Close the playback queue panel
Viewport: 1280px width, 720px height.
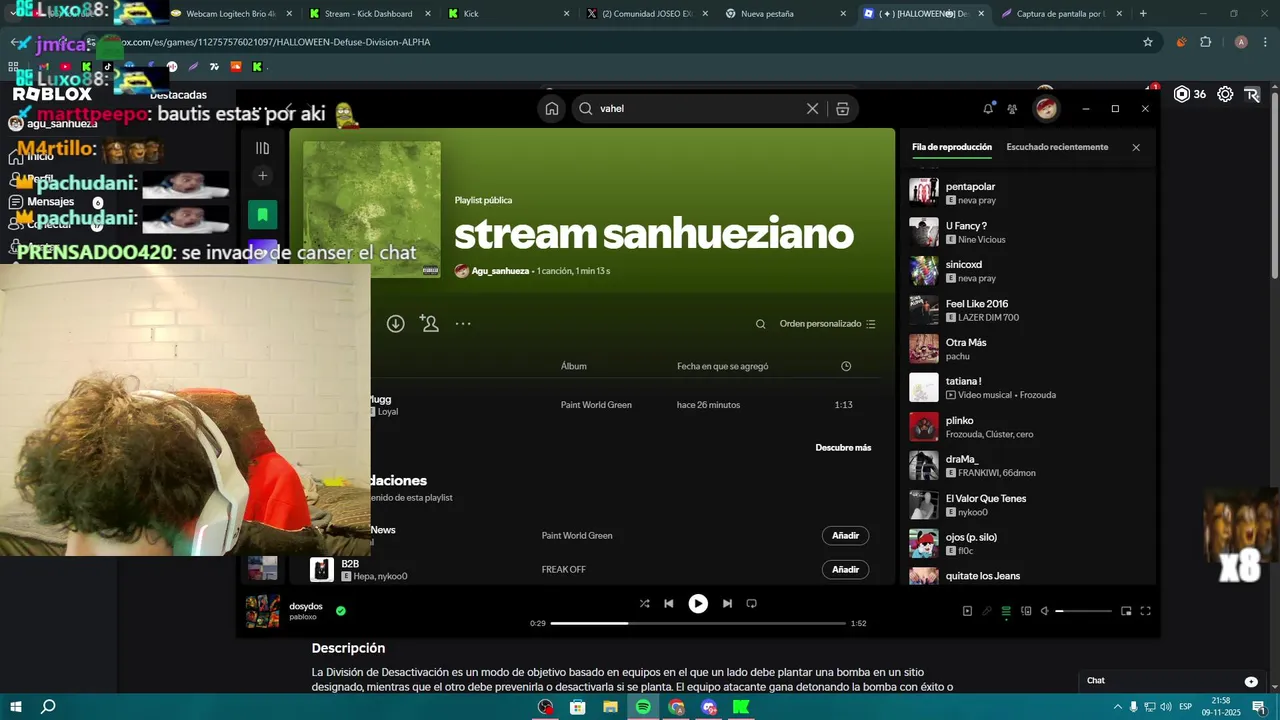[x=1136, y=147]
